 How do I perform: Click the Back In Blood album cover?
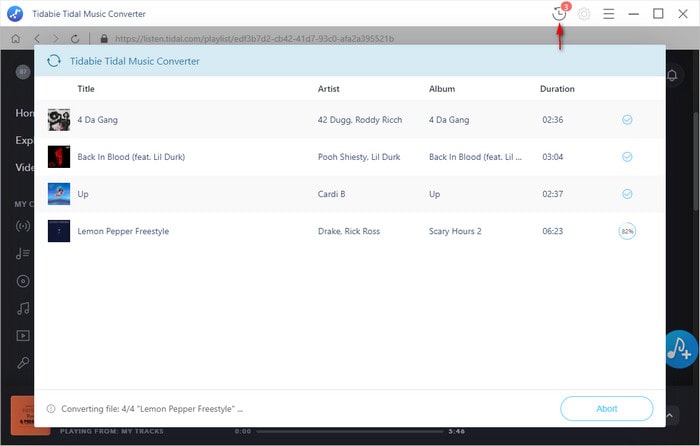coord(59,157)
